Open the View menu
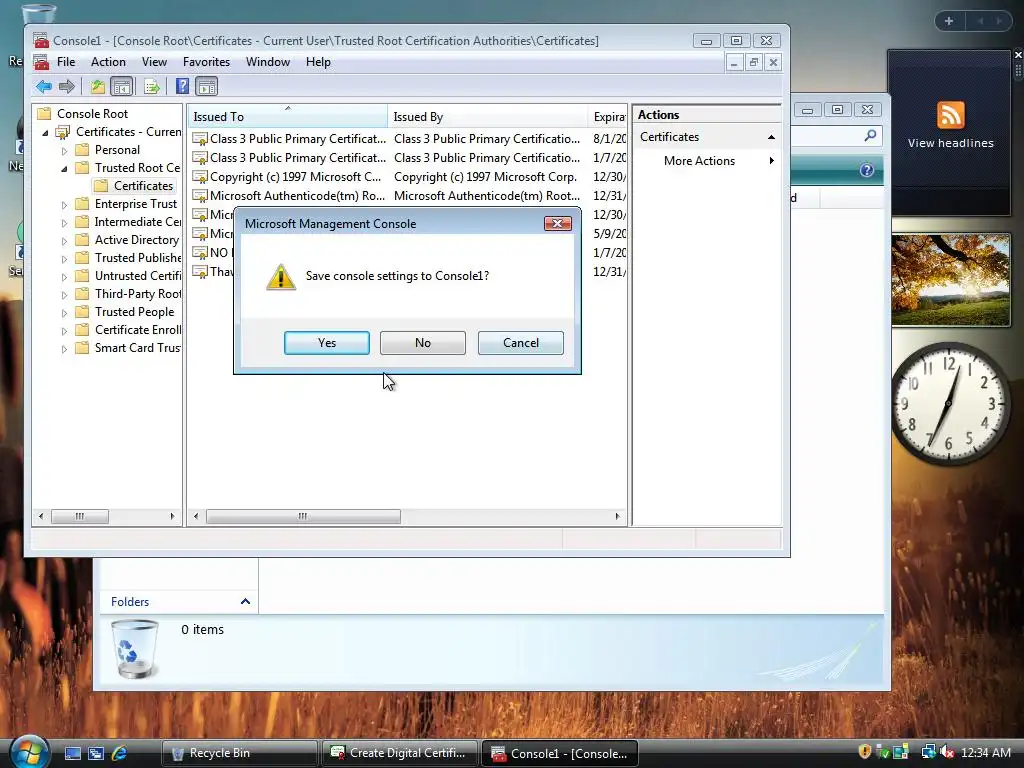 click(x=154, y=62)
